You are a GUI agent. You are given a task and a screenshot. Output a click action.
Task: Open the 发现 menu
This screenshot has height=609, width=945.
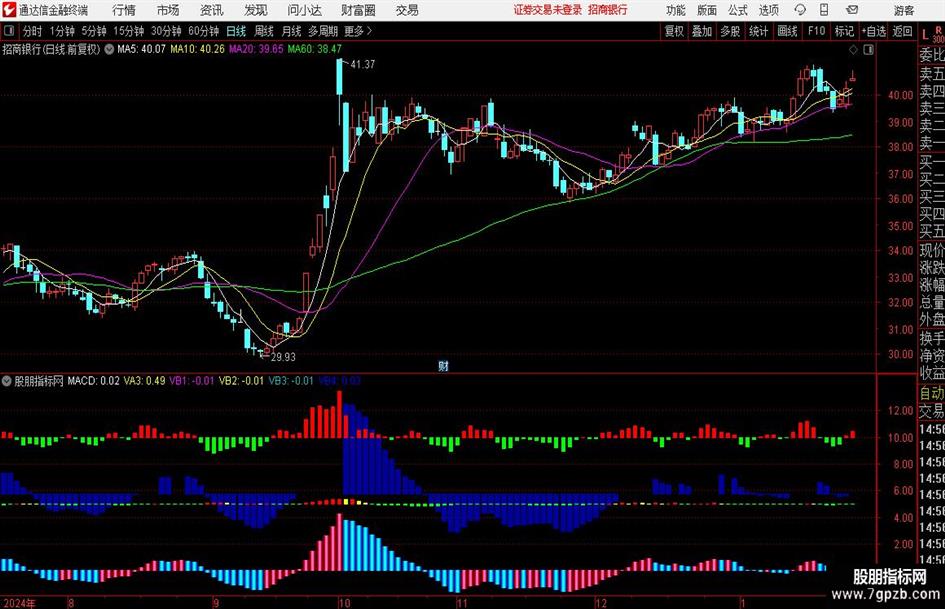coord(256,10)
